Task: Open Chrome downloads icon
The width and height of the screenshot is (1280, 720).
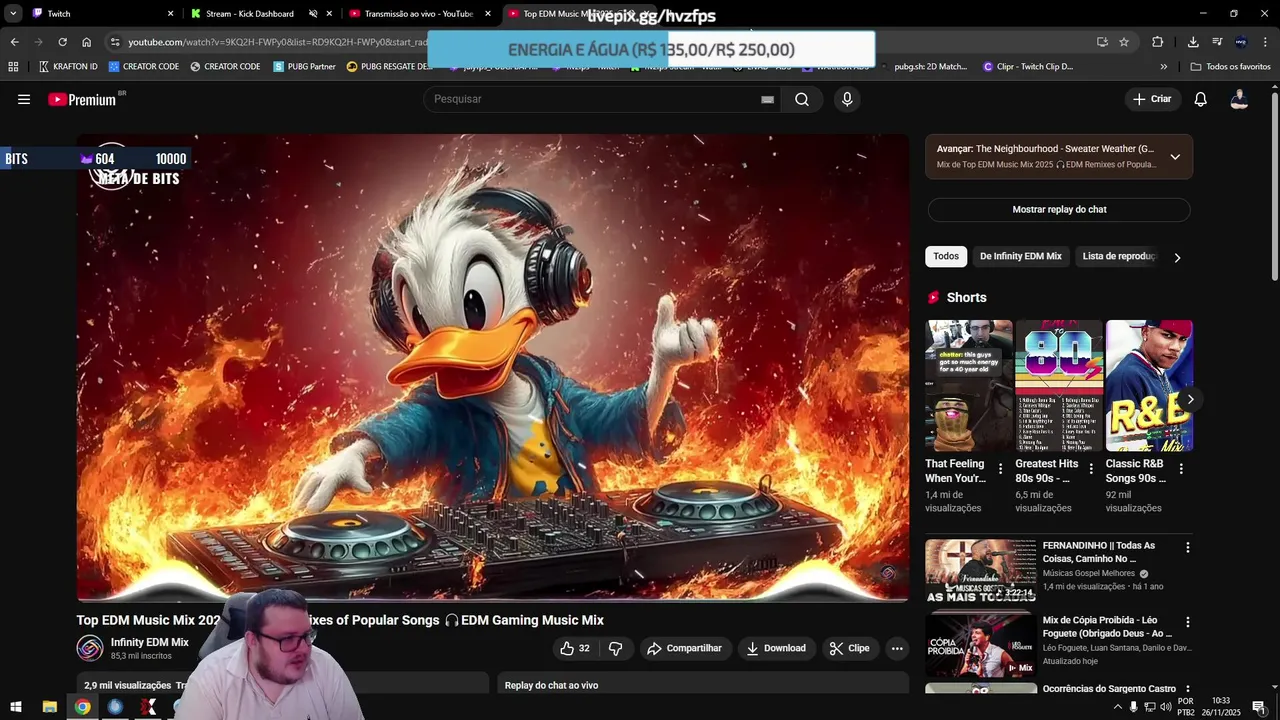Action: [1193, 42]
